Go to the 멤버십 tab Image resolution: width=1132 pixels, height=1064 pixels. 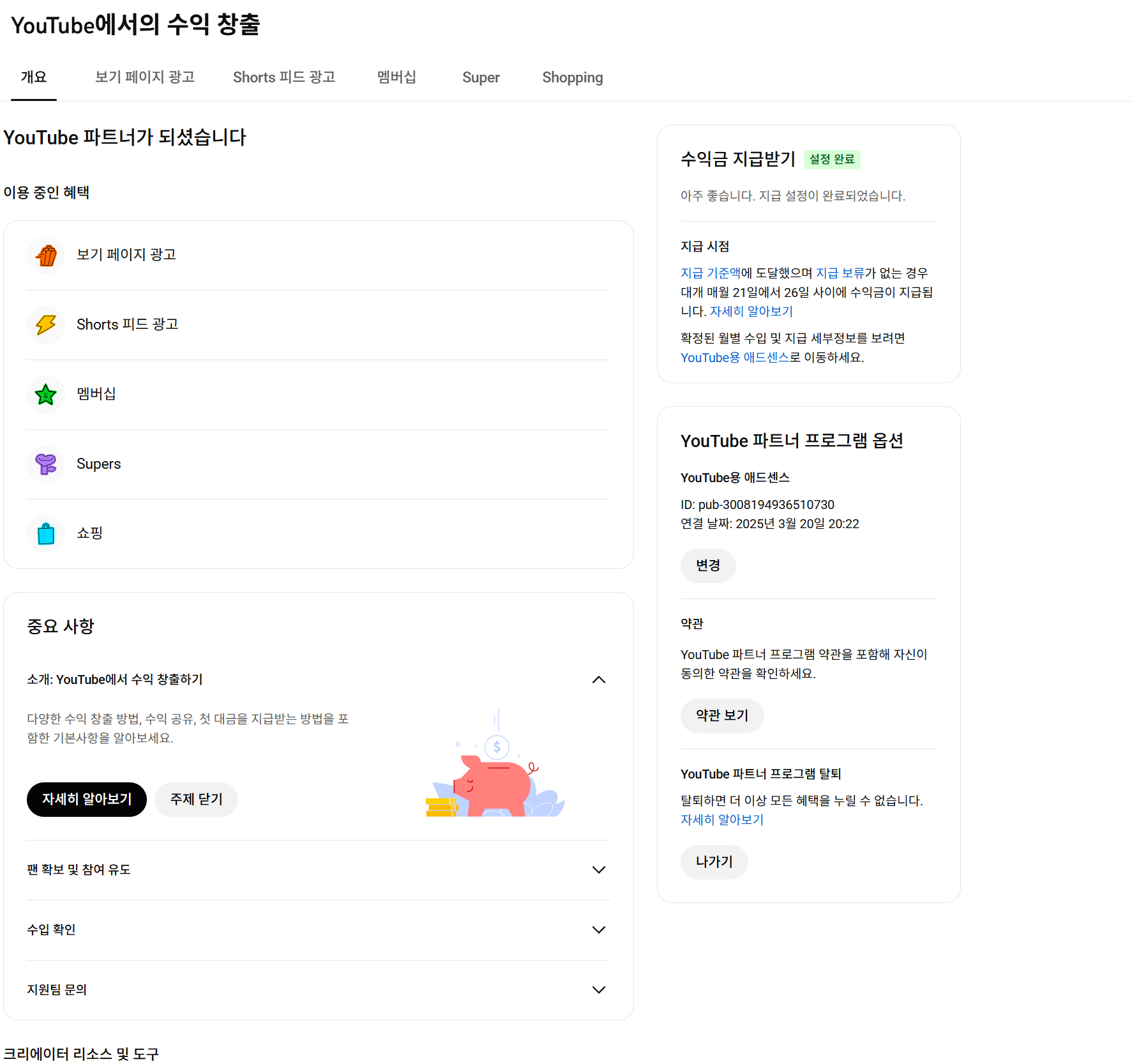396,77
